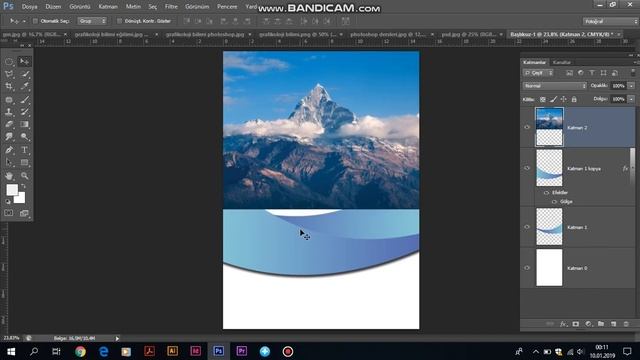Open the Opaklık slider arrow

631,86
